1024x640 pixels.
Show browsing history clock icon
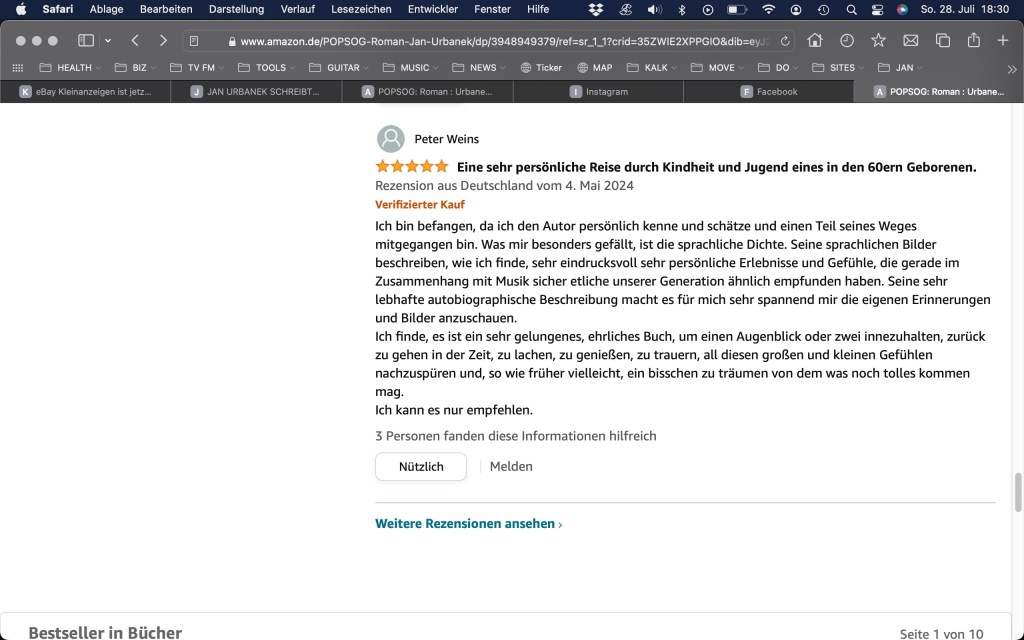(x=847, y=41)
